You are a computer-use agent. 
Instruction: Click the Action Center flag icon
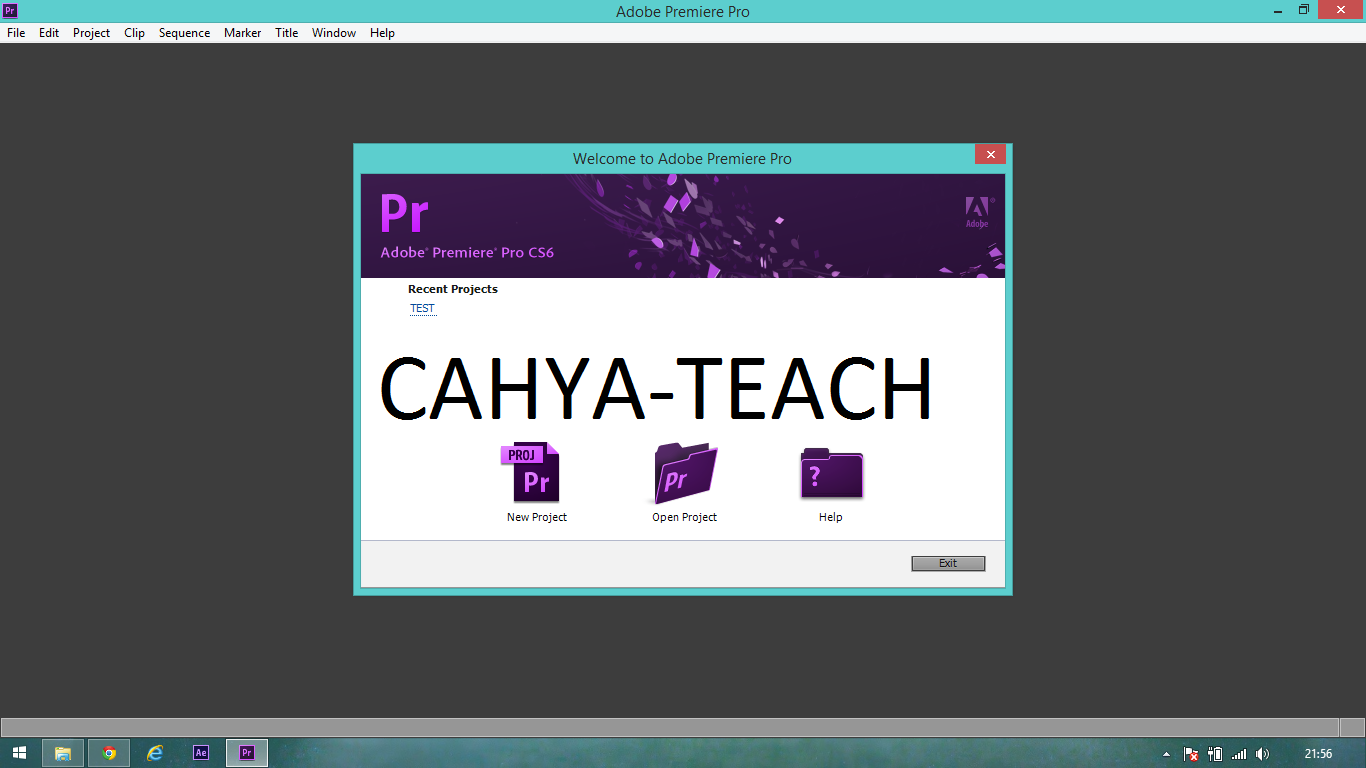[1191, 754]
